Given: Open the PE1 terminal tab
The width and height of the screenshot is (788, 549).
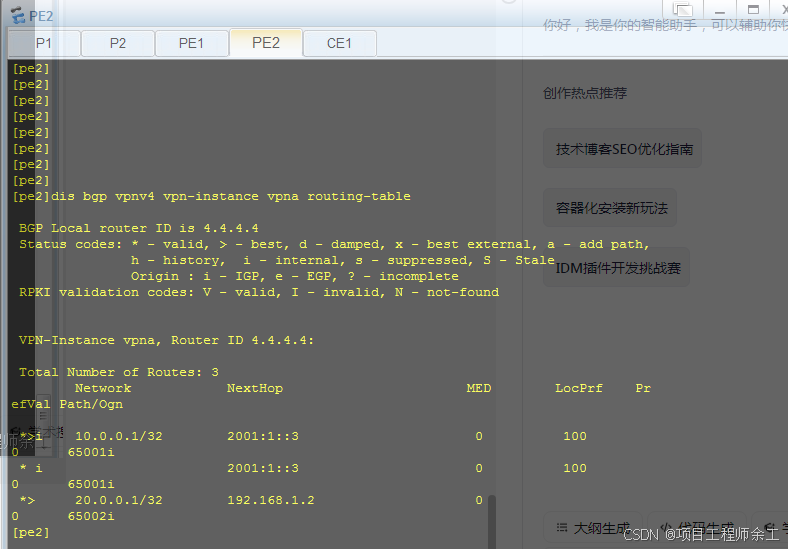Looking at the screenshot, I should (x=191, y=43).
